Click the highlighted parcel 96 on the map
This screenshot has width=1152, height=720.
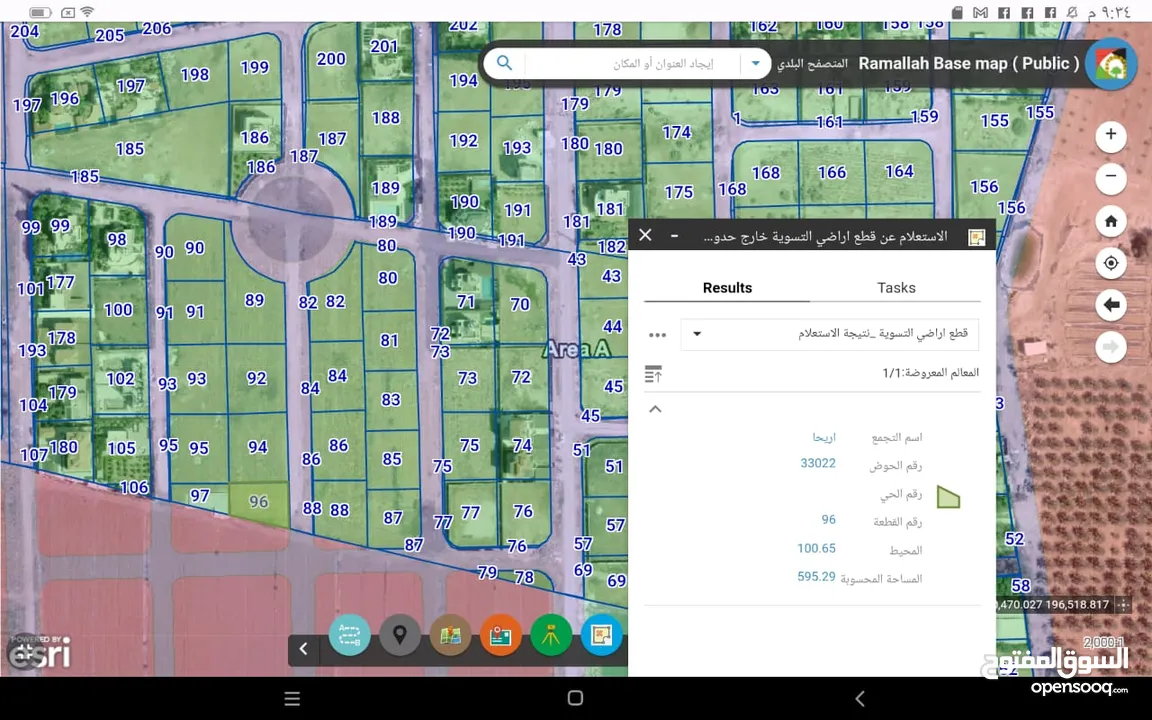(259, 502)
